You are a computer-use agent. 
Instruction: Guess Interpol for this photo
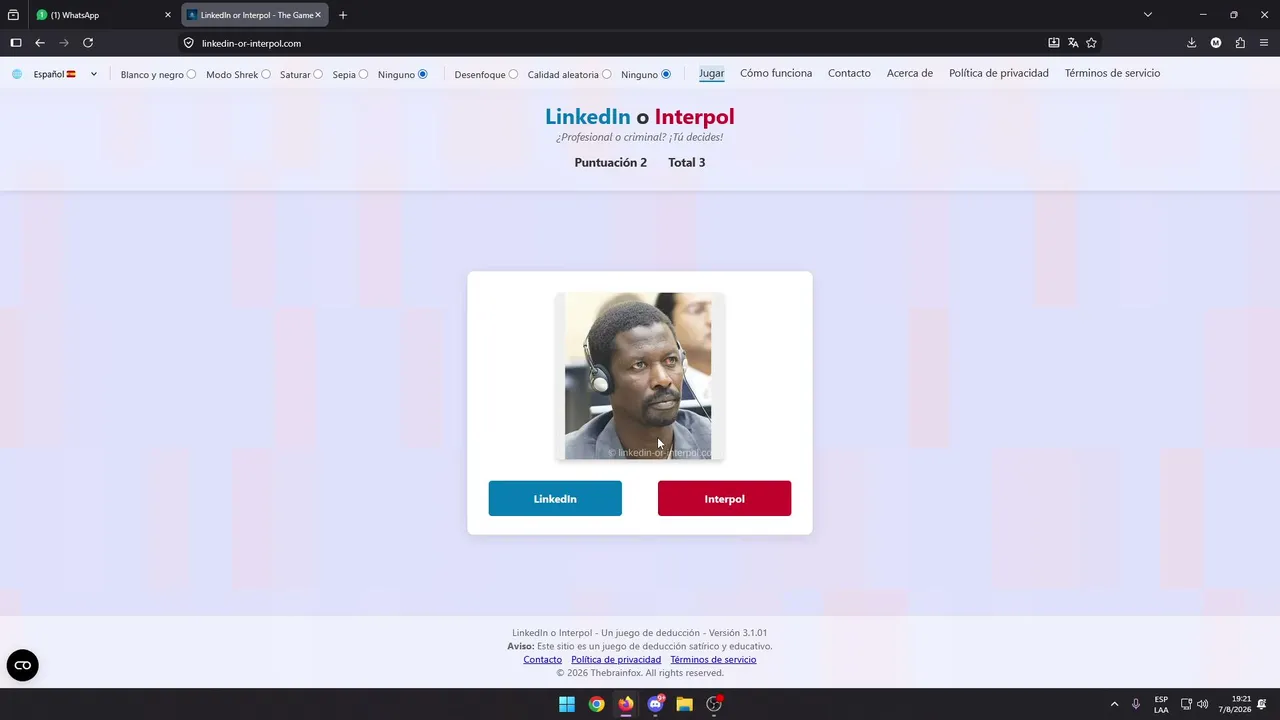point(724,498)
